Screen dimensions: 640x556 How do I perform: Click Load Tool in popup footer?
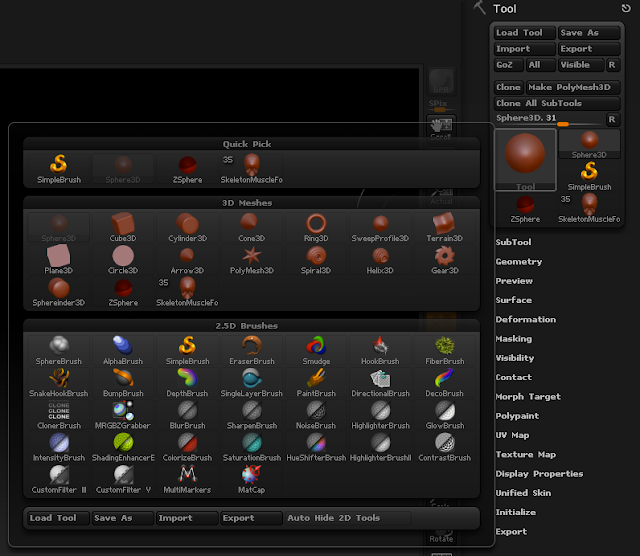coord(58,518)
